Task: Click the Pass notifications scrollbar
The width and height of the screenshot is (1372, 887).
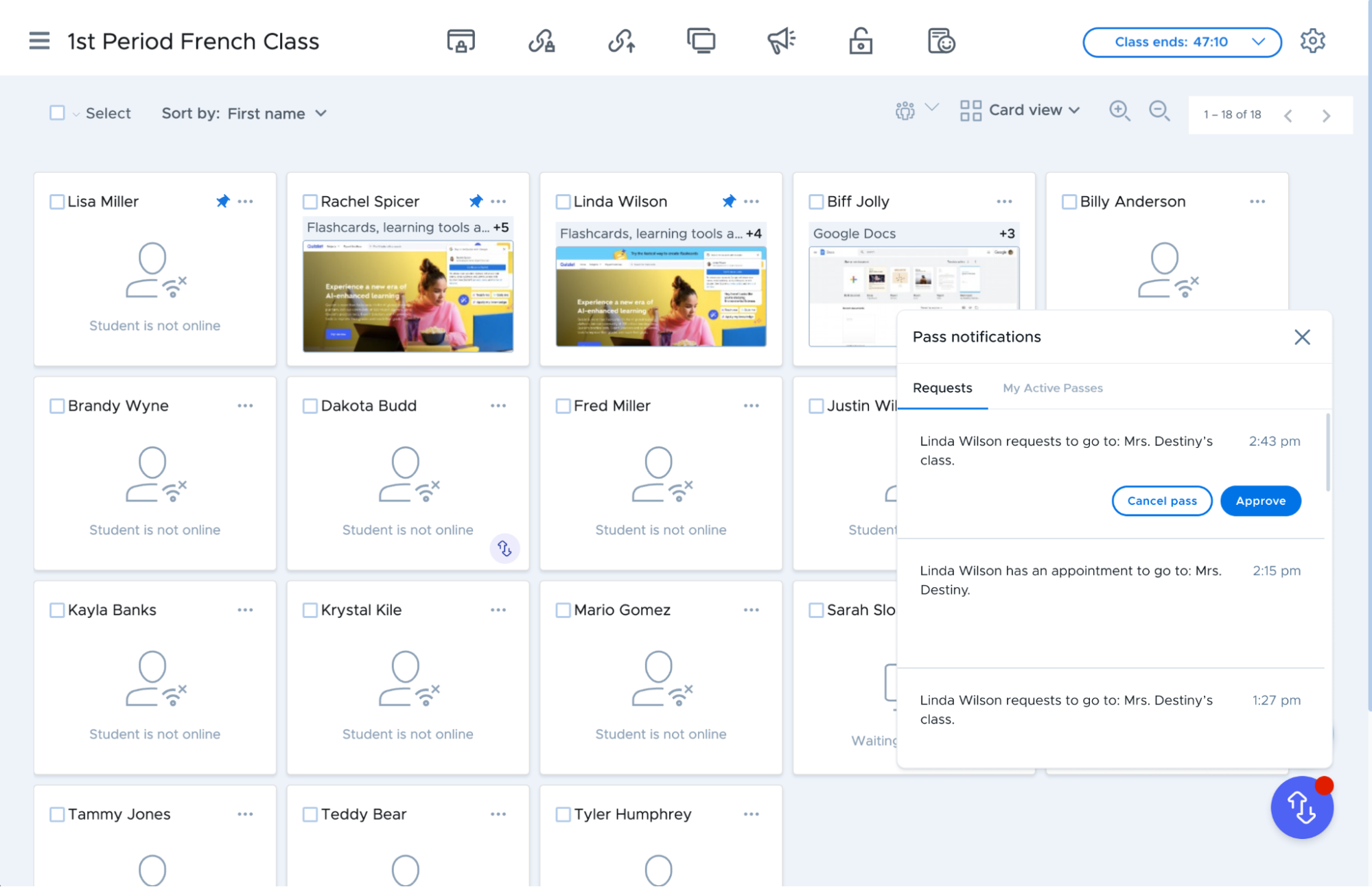Action: [x=1328, y=453]
